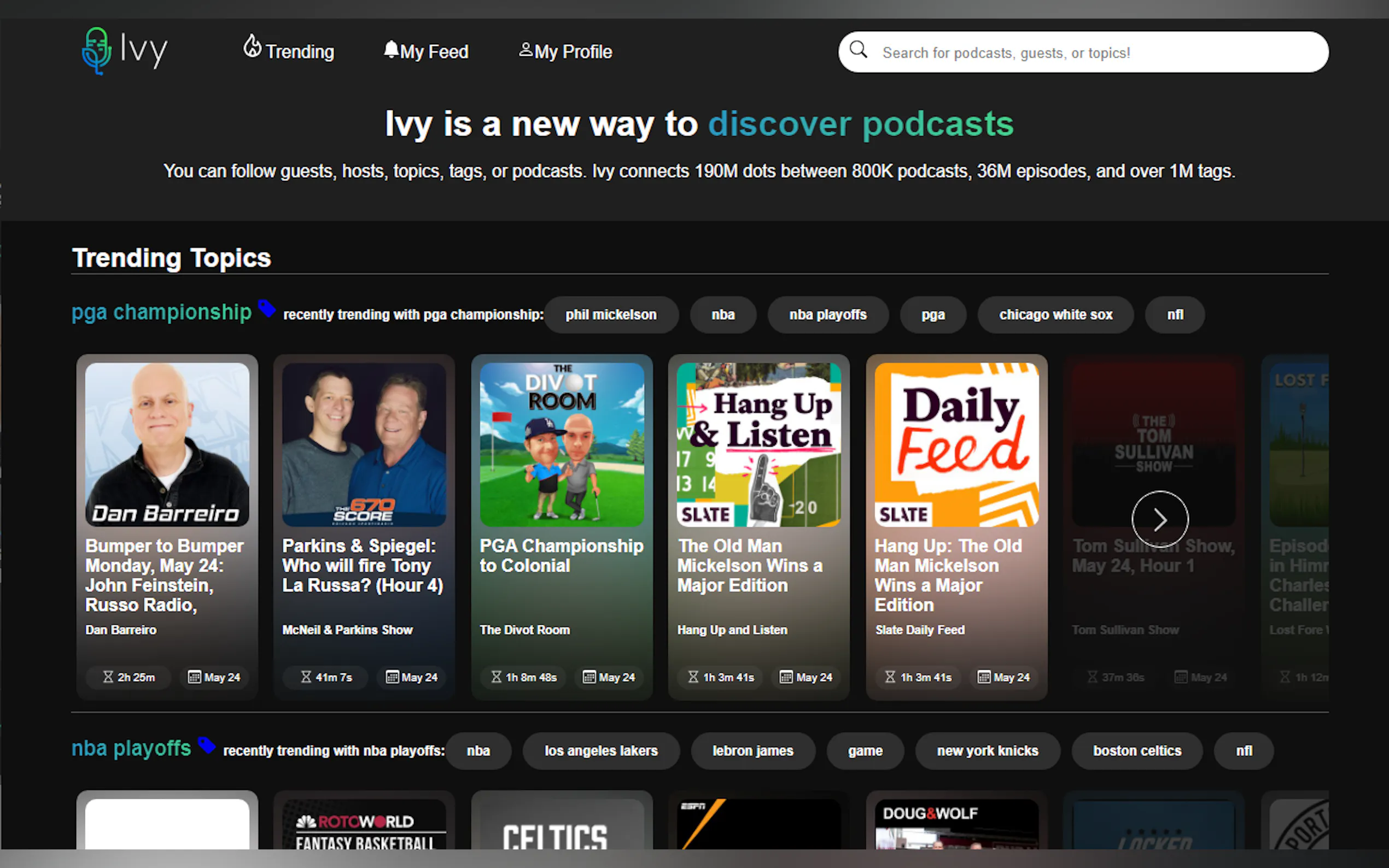Image resolution: width=1389 pixels, height=868 pixels.
Task: Open the My Feed menu item
Action: pos(434,52)
